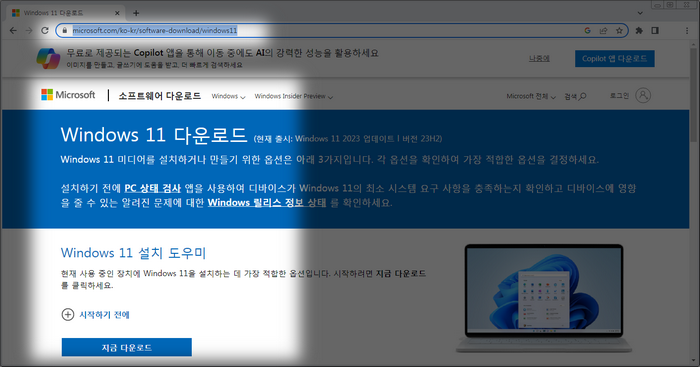The height and width of the screenshot is (367, 700).
Task: Click the 시작하기 전에 link text
Action: tap(104, 315)
